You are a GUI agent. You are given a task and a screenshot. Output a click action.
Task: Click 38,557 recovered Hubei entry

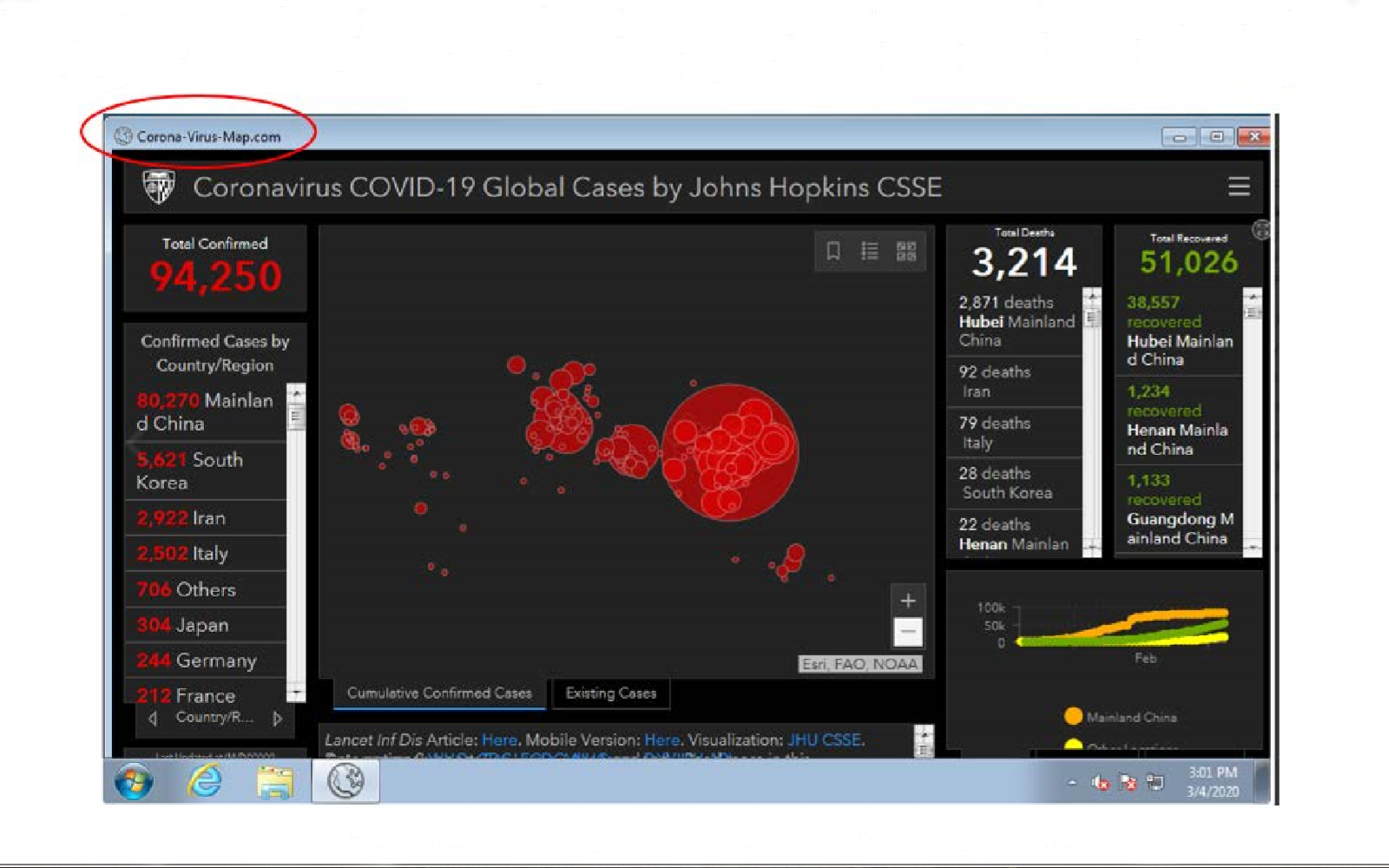tap(1179, 331)
